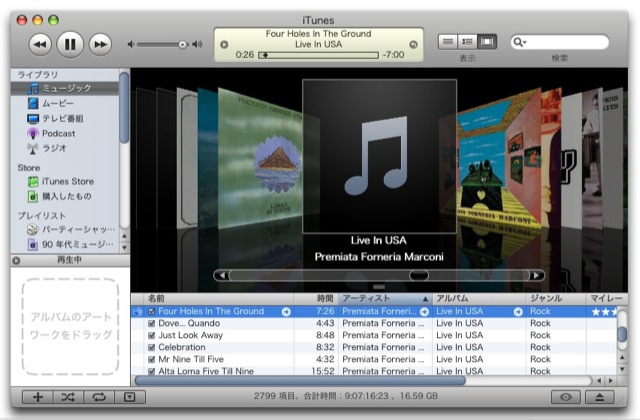Viewport: 640px width, 420px height.
Task: Select ミュージック in the library sidebar
Action: (x=65, y=88)
